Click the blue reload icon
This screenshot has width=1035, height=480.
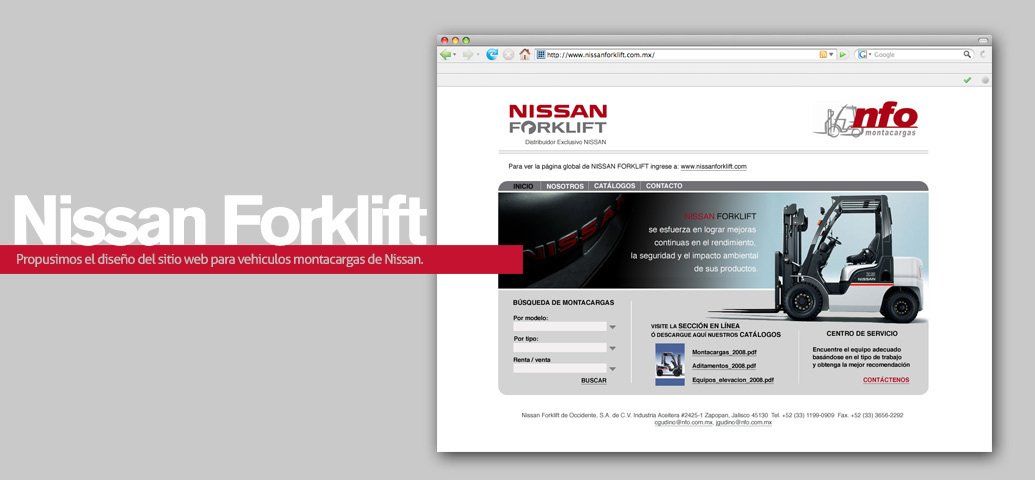coord(492,55)
